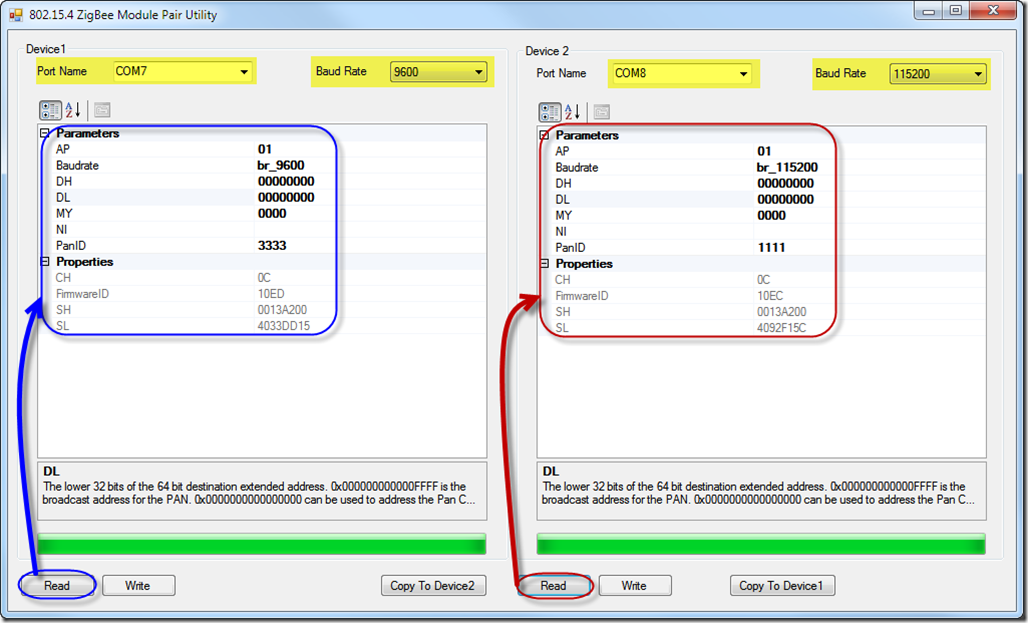The image size is (1028, 623).
Task: Click the Device 2 green progress bar
Action: pyautogui.click(x=761, y=544)
